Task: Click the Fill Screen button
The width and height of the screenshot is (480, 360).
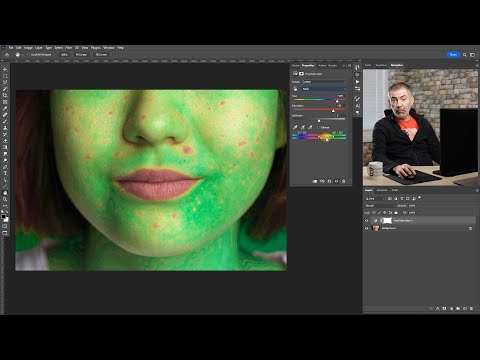Action: 101,55
